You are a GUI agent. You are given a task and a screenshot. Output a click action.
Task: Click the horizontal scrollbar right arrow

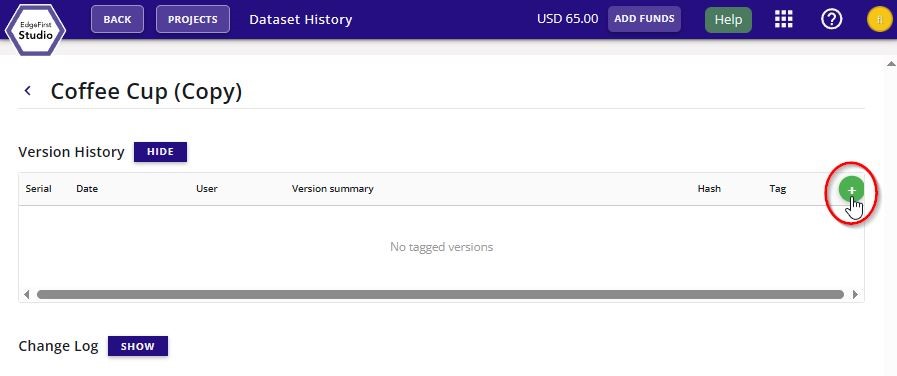tap(855, 295)
